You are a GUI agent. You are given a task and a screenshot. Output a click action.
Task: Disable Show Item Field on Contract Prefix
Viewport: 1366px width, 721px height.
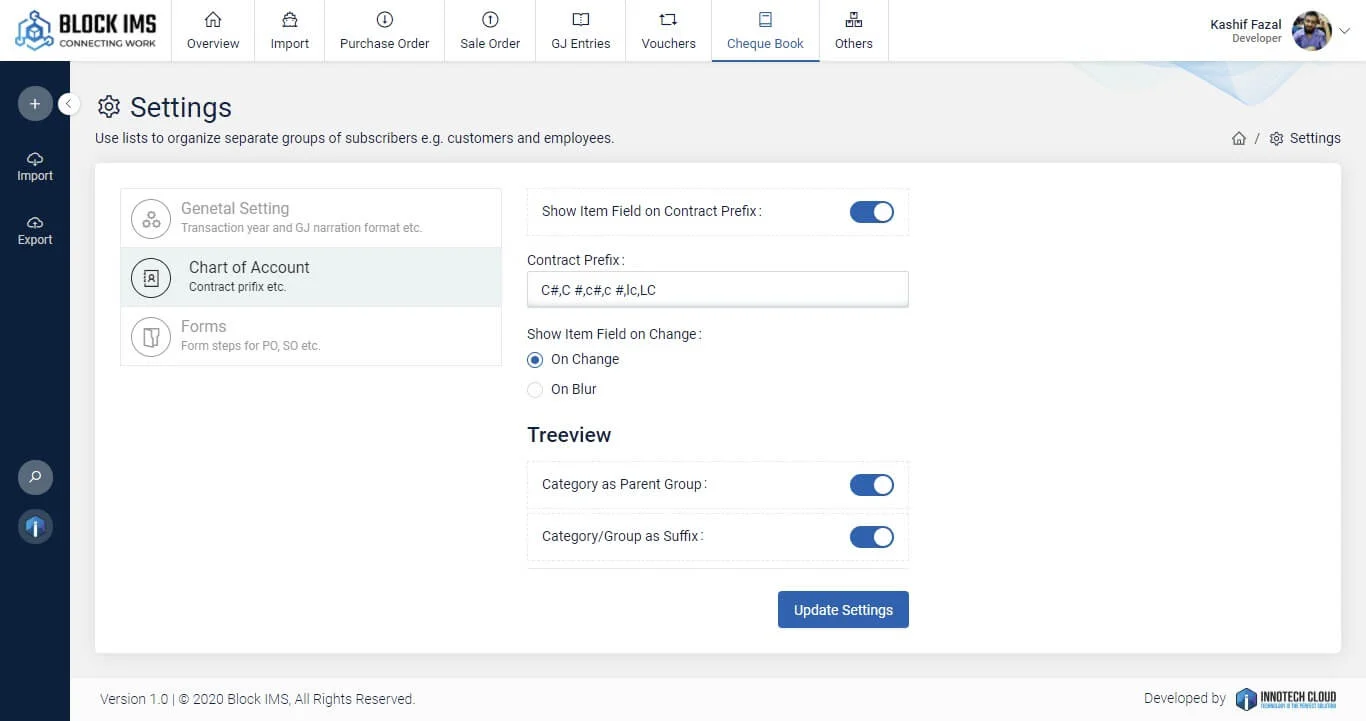(x=871, y=212)
